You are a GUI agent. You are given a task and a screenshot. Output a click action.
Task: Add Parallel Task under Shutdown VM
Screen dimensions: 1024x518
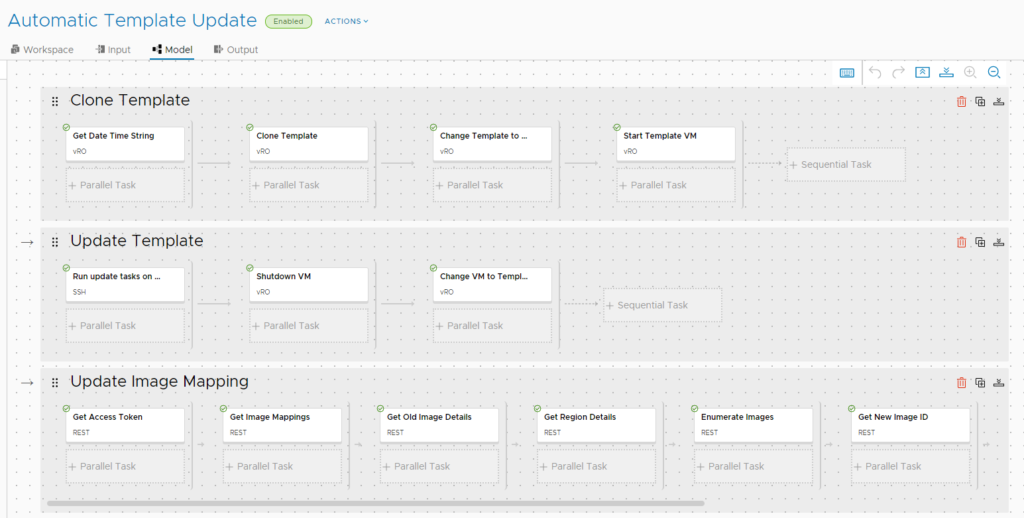point(308,326)
